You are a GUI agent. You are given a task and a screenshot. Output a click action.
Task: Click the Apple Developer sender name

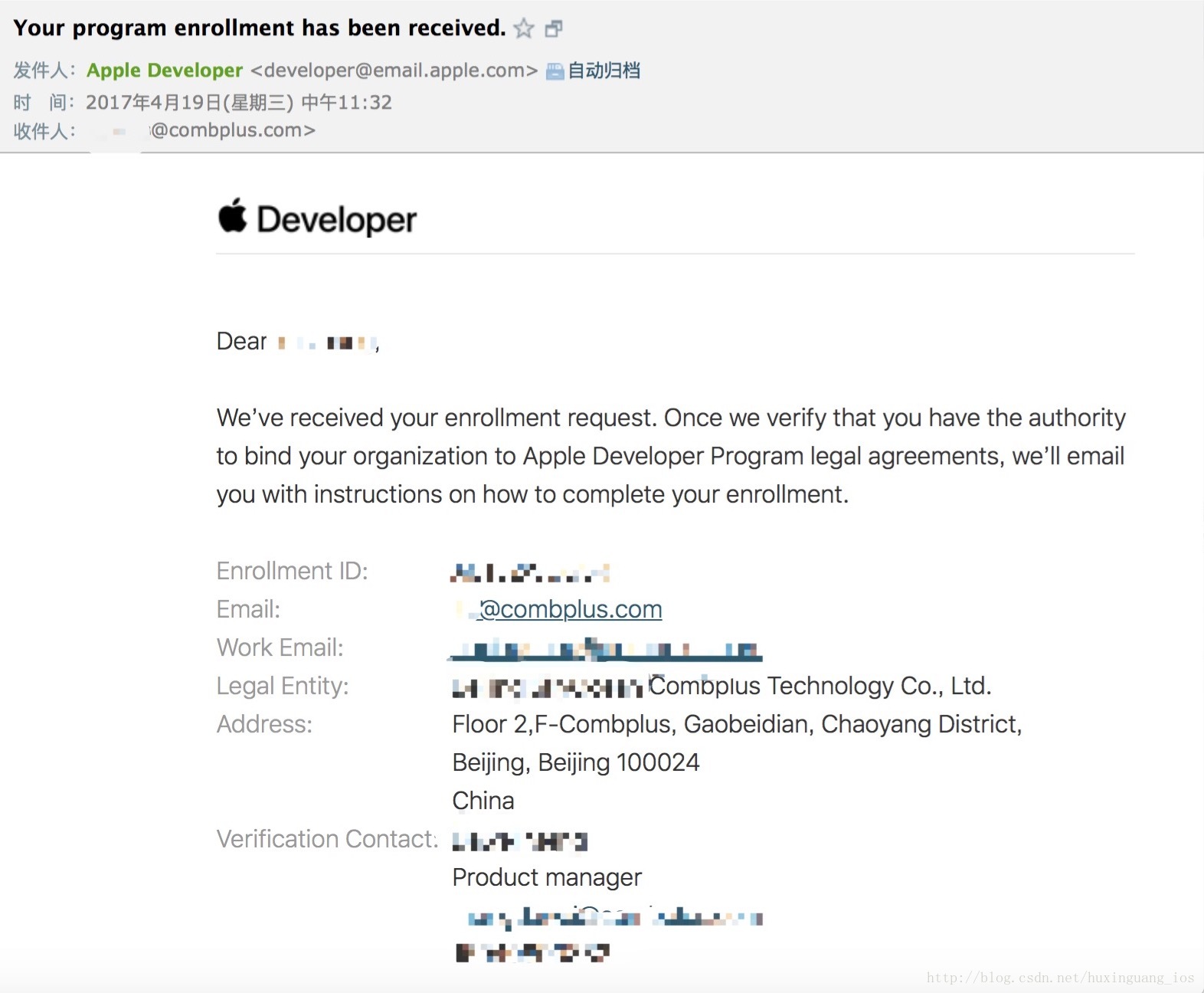[165, 70]
